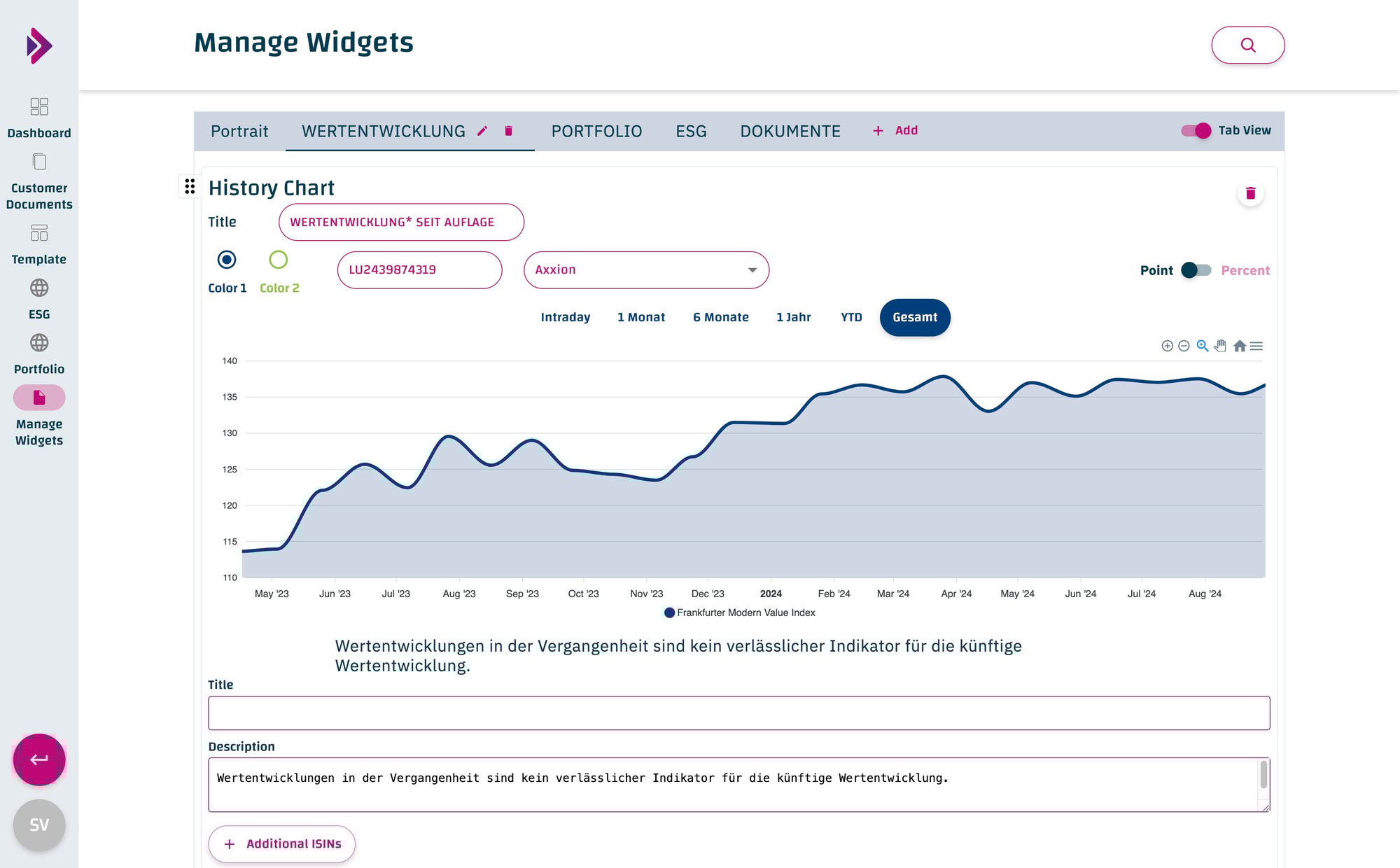Rename tab using the pencil icon

[x=482, y=130]
